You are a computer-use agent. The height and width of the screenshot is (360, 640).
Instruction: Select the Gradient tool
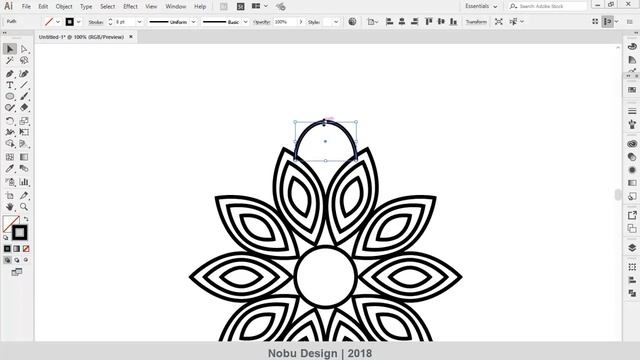pyautogui.click(x=24, y=157)
